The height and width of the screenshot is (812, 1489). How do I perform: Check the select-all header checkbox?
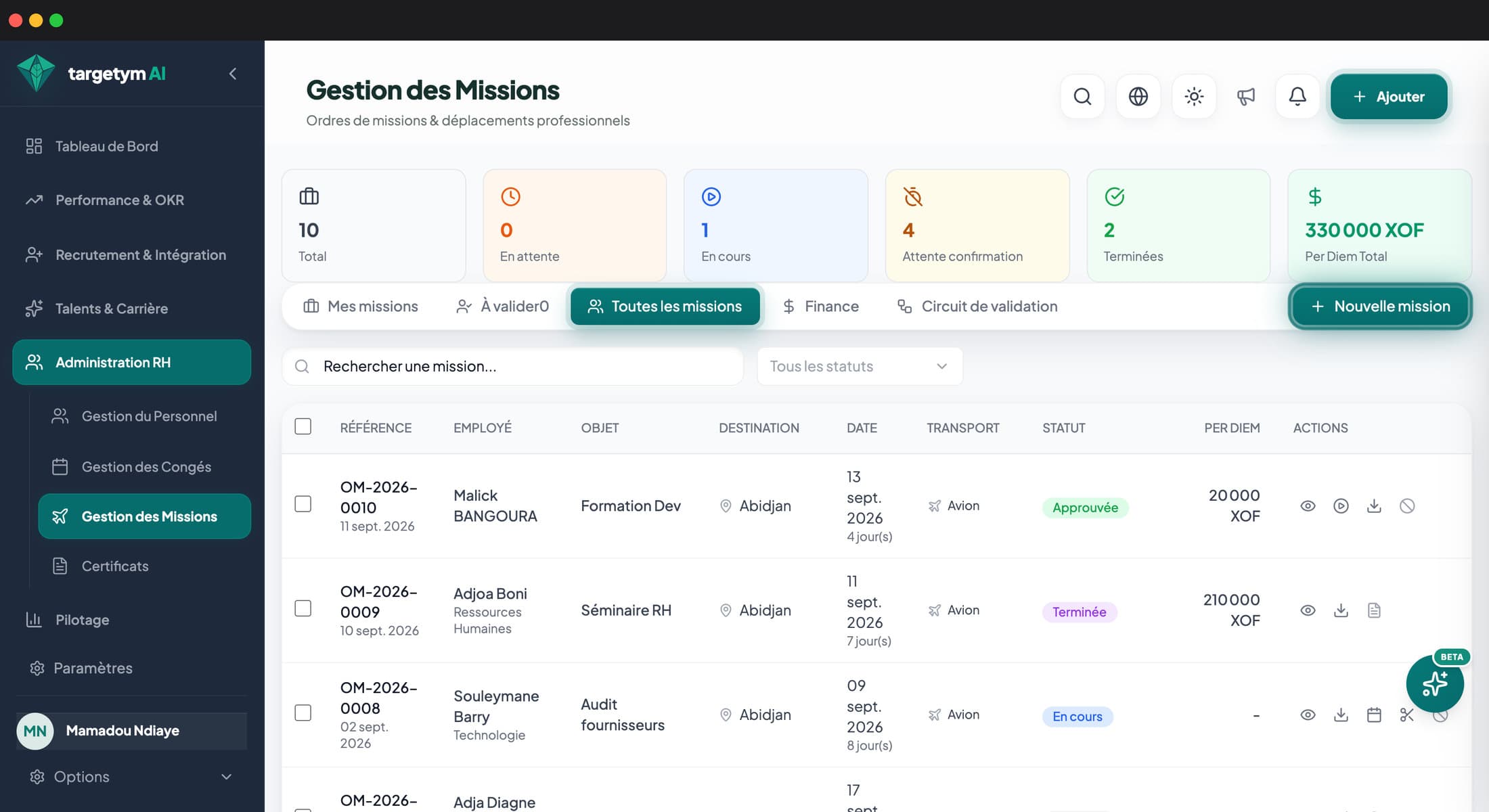[303, 426]
